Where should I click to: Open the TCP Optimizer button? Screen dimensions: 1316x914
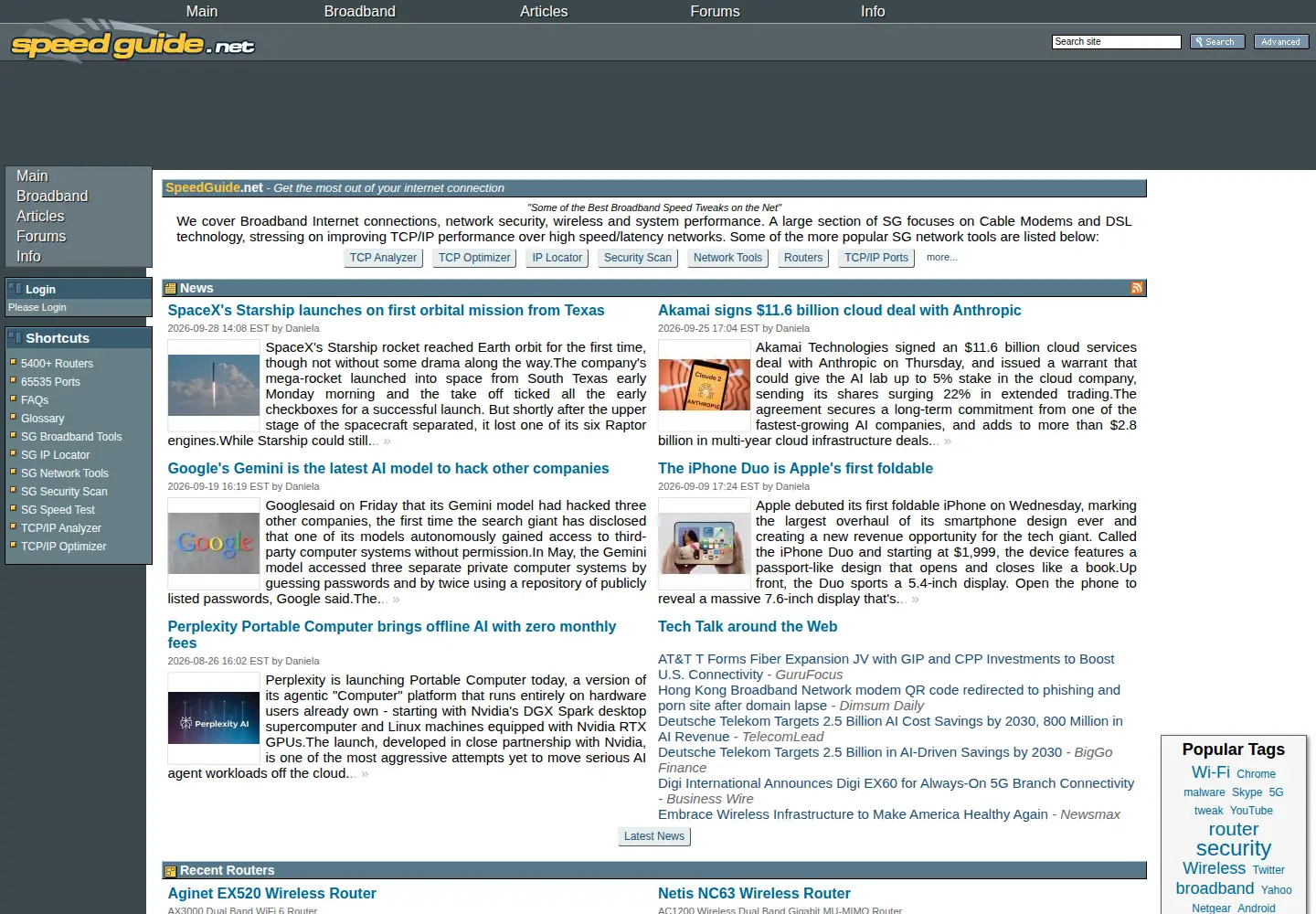[x=474, y=258]
